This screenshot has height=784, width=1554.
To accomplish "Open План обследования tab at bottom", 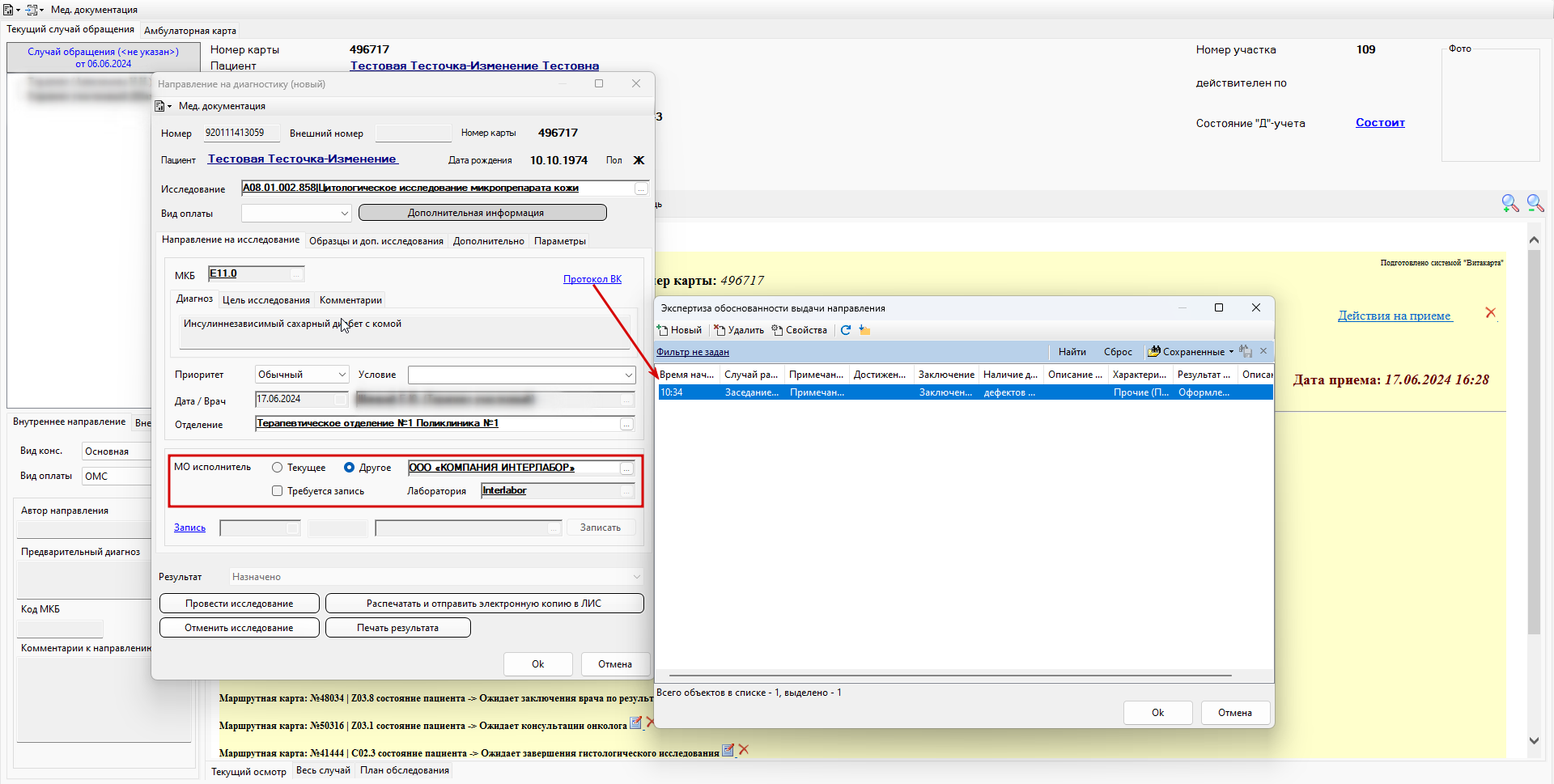I will tap(405, 770).
